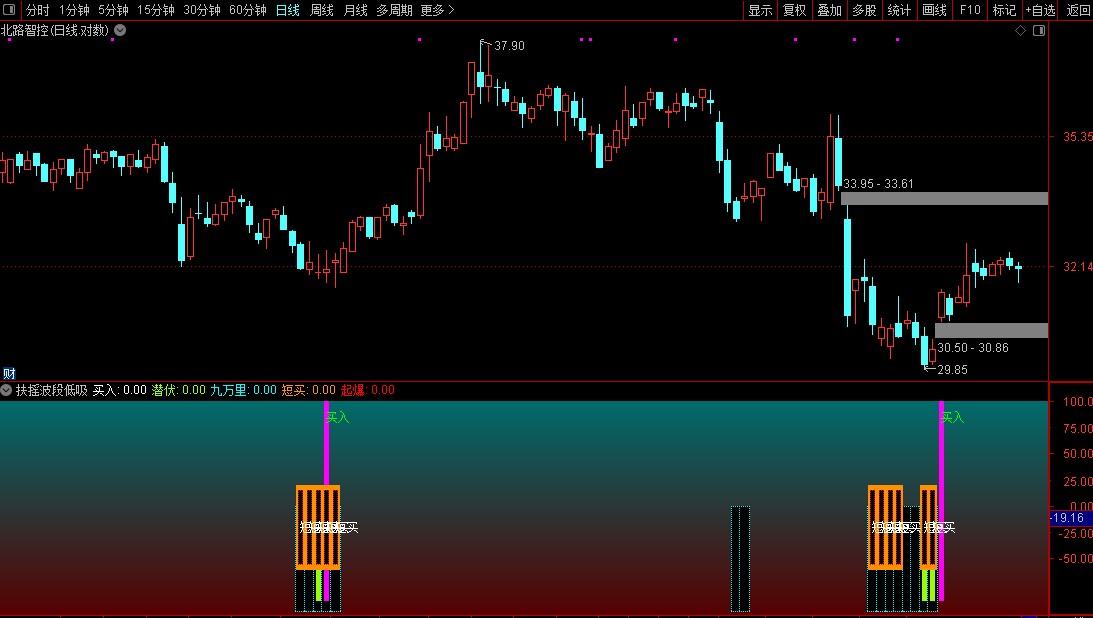Viewport: 1093px width, 618px height.
Task: Select the upper gray gap zone bar
Action: click(945, 199)
